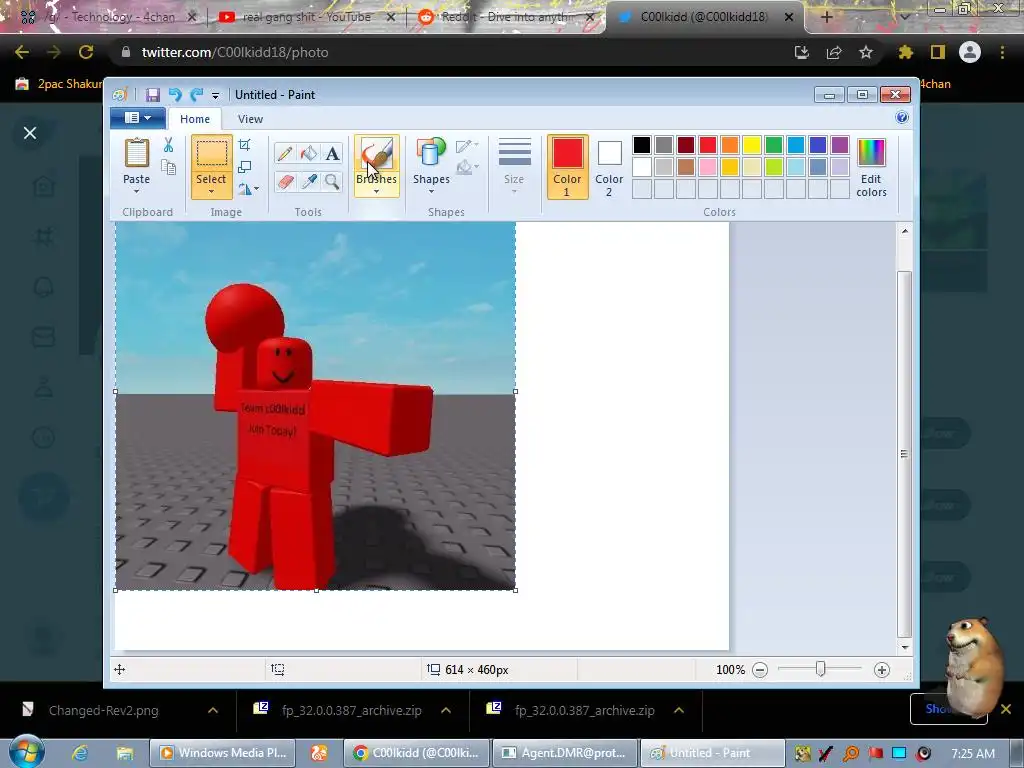1024x768 pixels.
Task: Pick purple color swatch
Action: coord(840,144)
